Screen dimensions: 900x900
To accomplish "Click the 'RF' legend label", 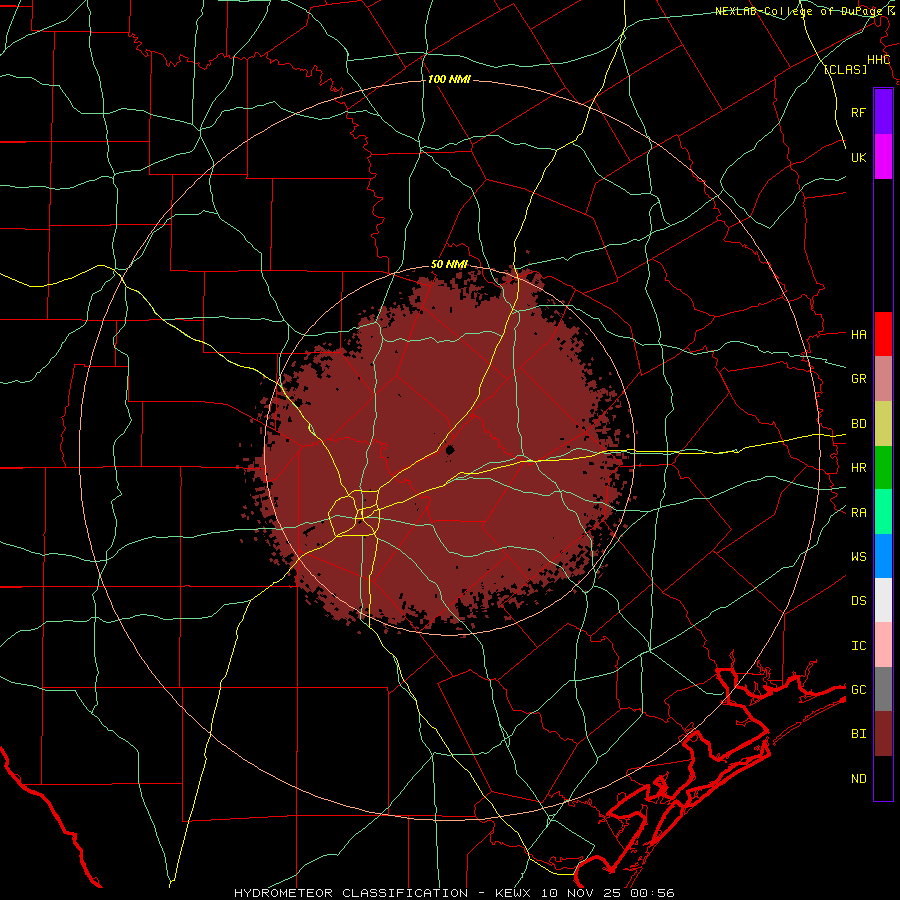I will tap(858, 112).
